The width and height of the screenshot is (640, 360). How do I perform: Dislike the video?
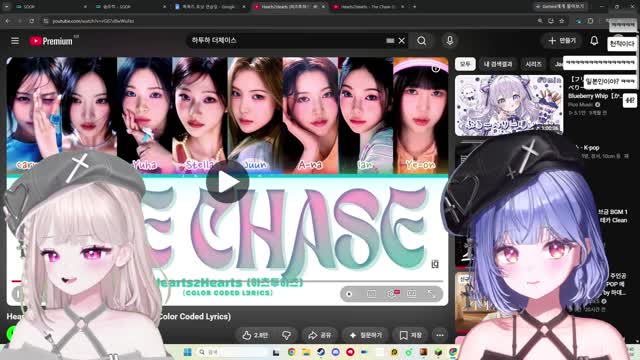[287, 335]
